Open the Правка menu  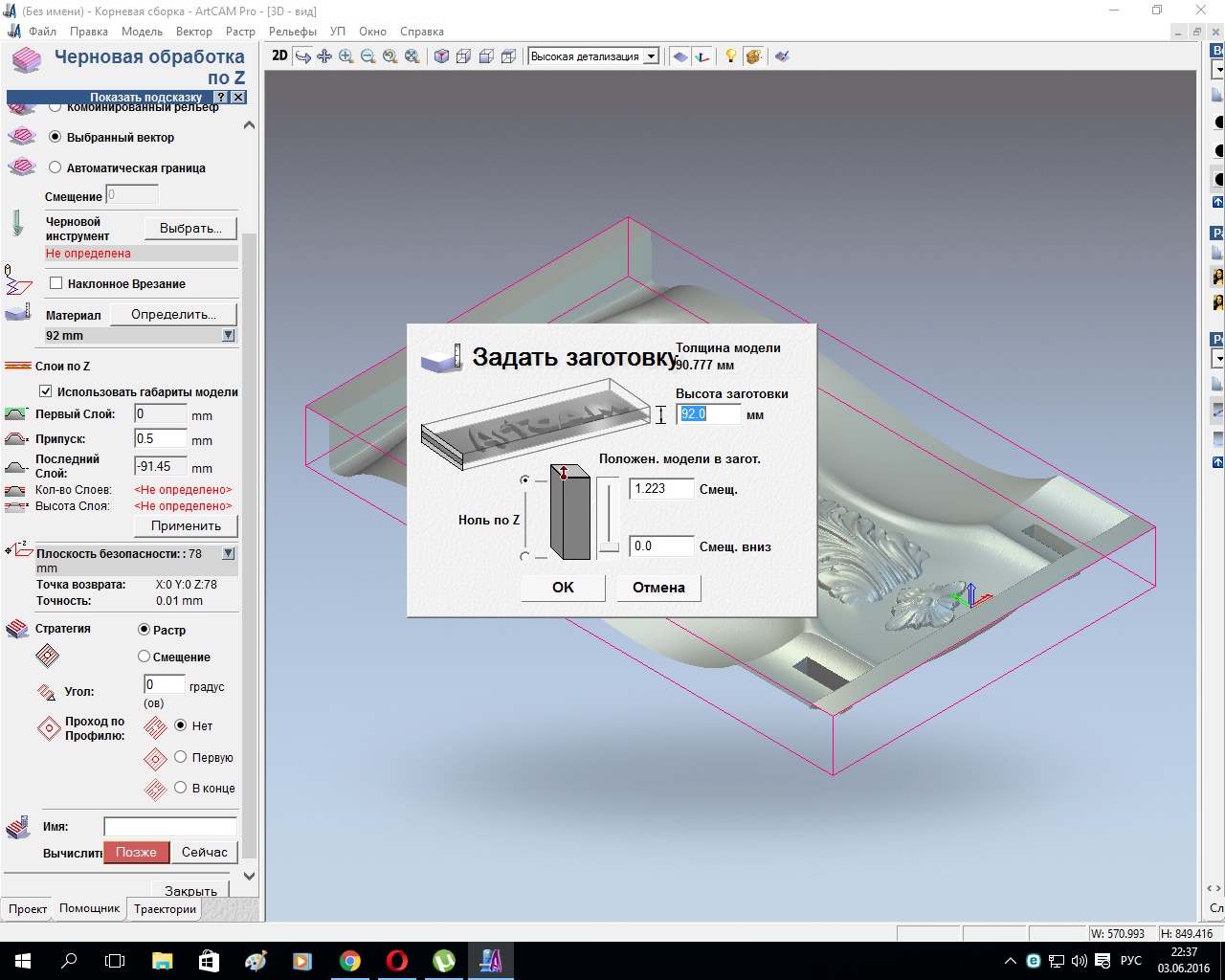(89, 32)
